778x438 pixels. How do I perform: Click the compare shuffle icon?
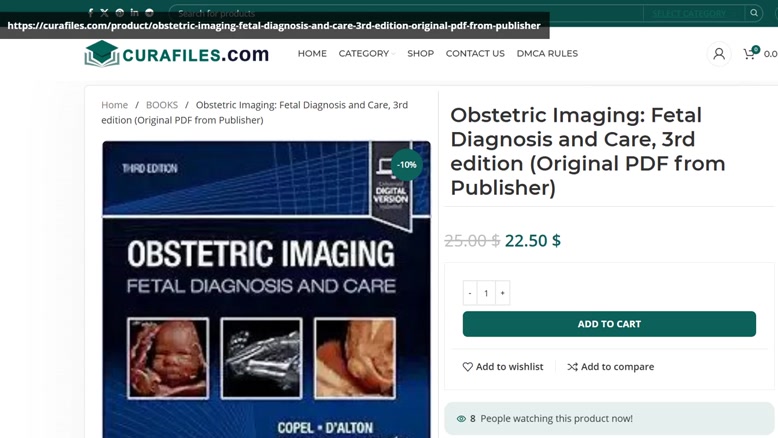[573, 367]
